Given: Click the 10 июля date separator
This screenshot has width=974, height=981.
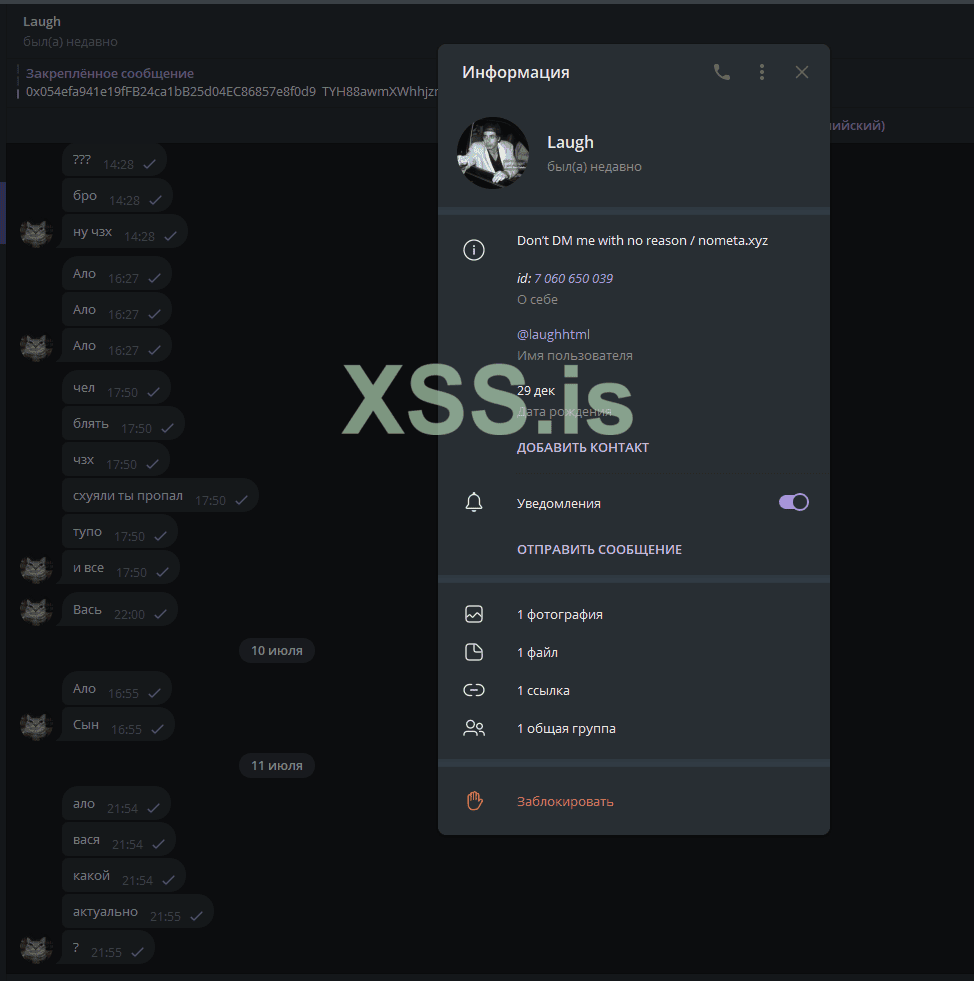Looking at the screenshot, I should tap(276, 651).
